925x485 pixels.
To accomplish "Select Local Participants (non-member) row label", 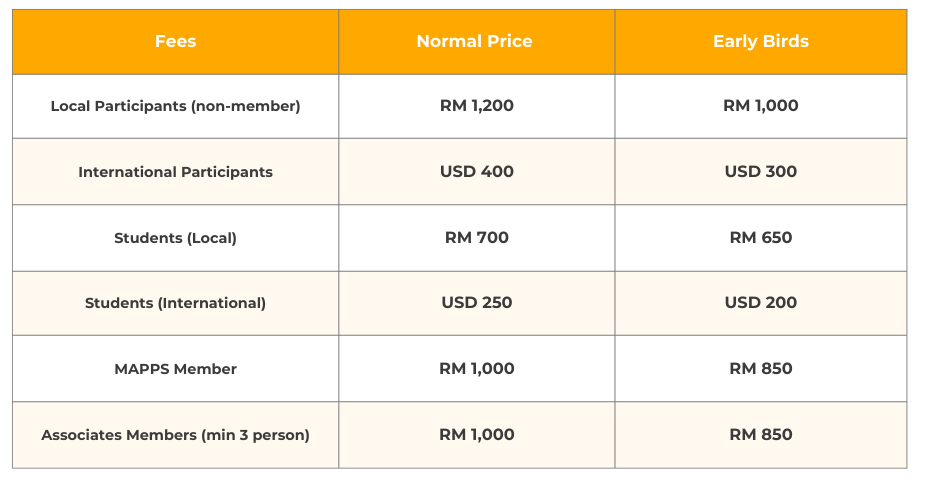I will [x=175, y=106].
